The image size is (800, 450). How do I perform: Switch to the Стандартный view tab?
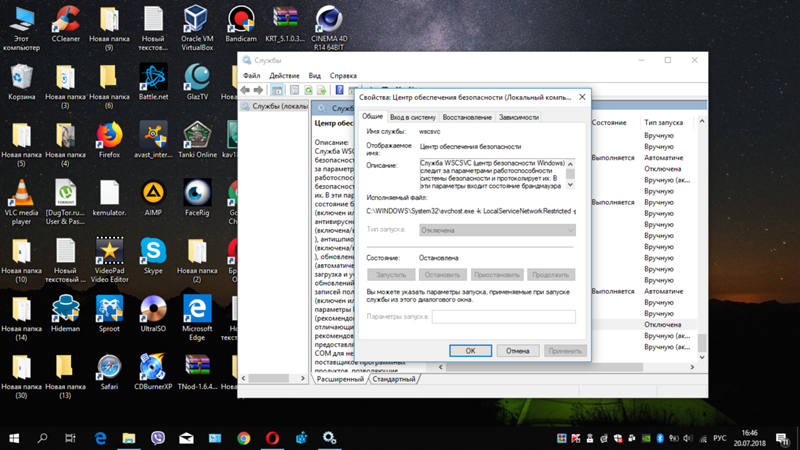394,380
